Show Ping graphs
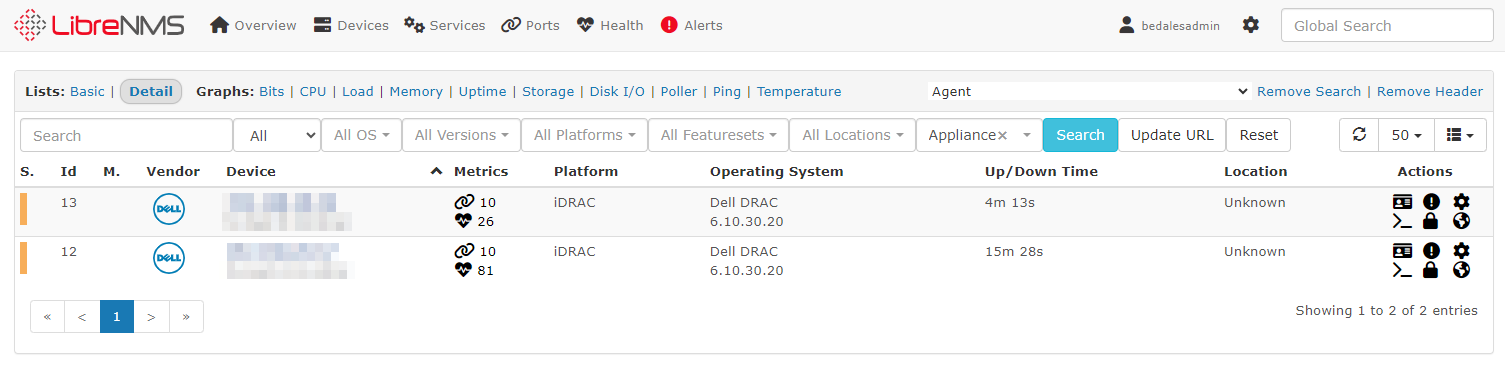The width and height of the screenshot is (1505, 365). [727, 91]
